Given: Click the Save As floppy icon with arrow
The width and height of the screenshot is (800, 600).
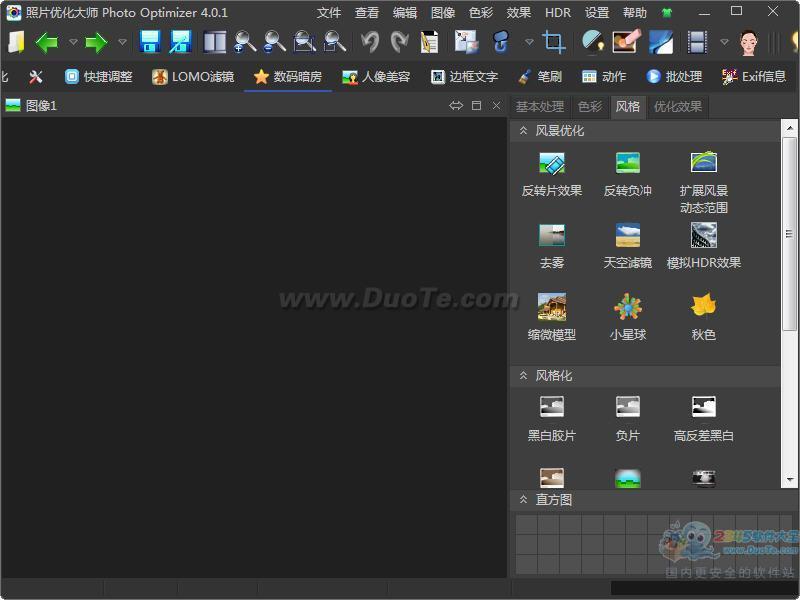Looking at the screenshot, I should tap(180, 42).
